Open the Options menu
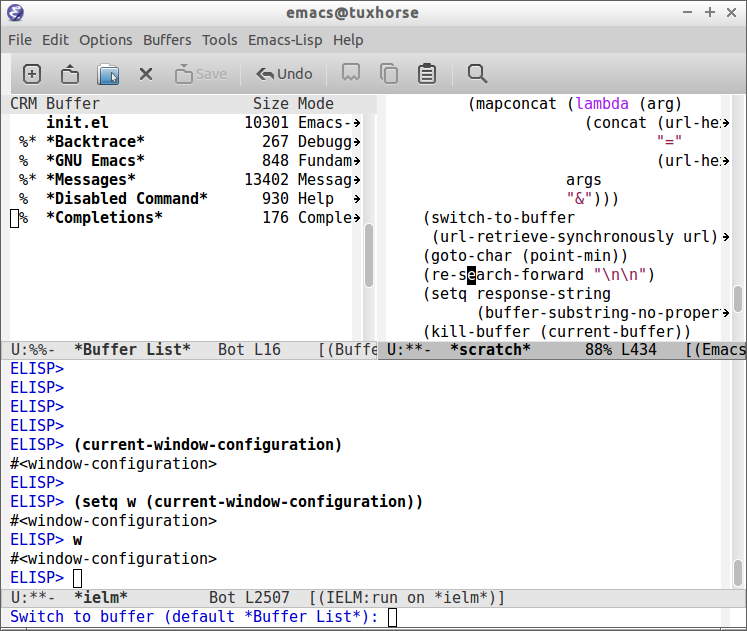This screenshot has width=747, height=631. (106, 40)
